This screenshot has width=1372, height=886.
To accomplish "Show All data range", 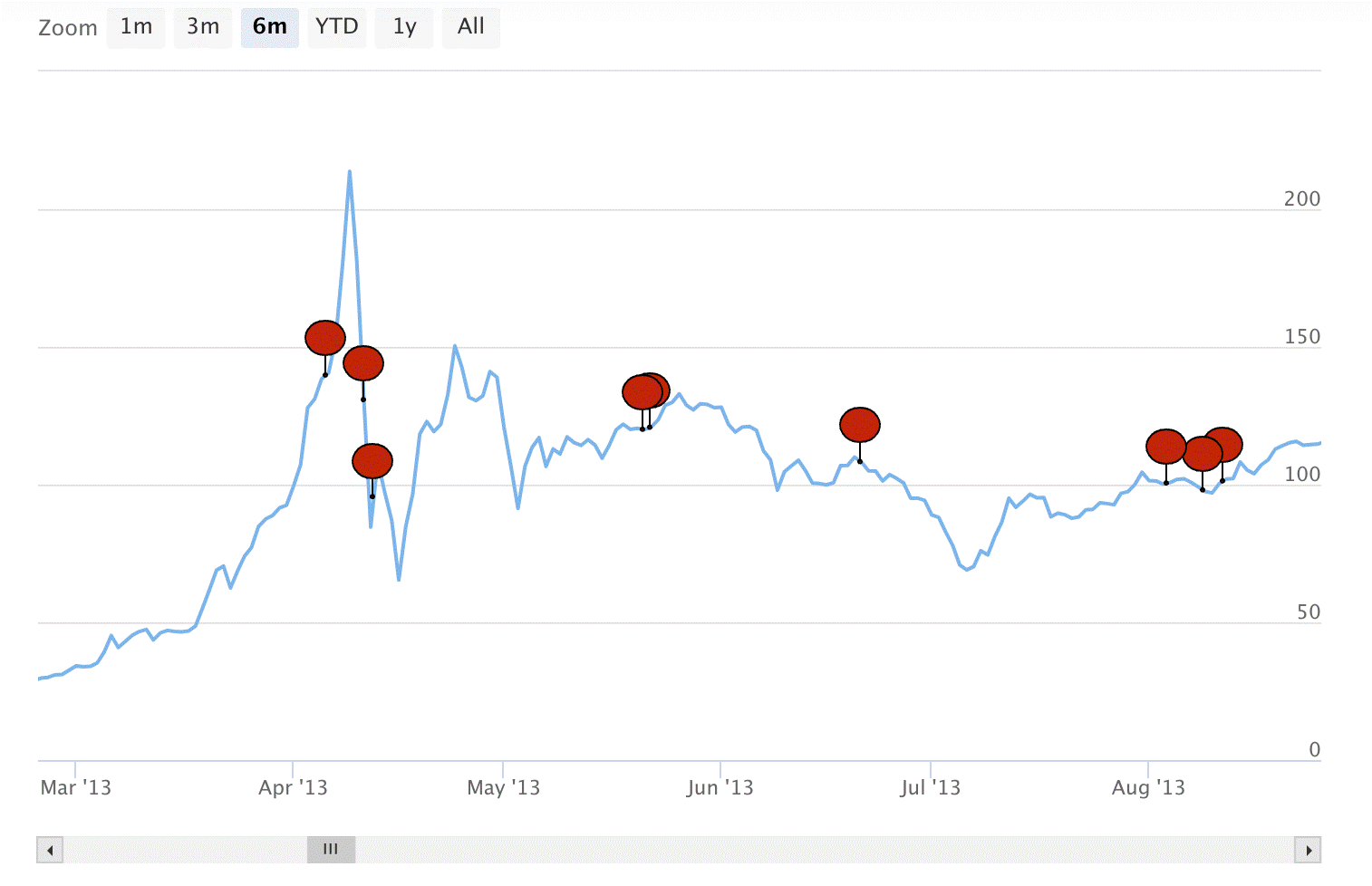I will click(x=470, y=27).
